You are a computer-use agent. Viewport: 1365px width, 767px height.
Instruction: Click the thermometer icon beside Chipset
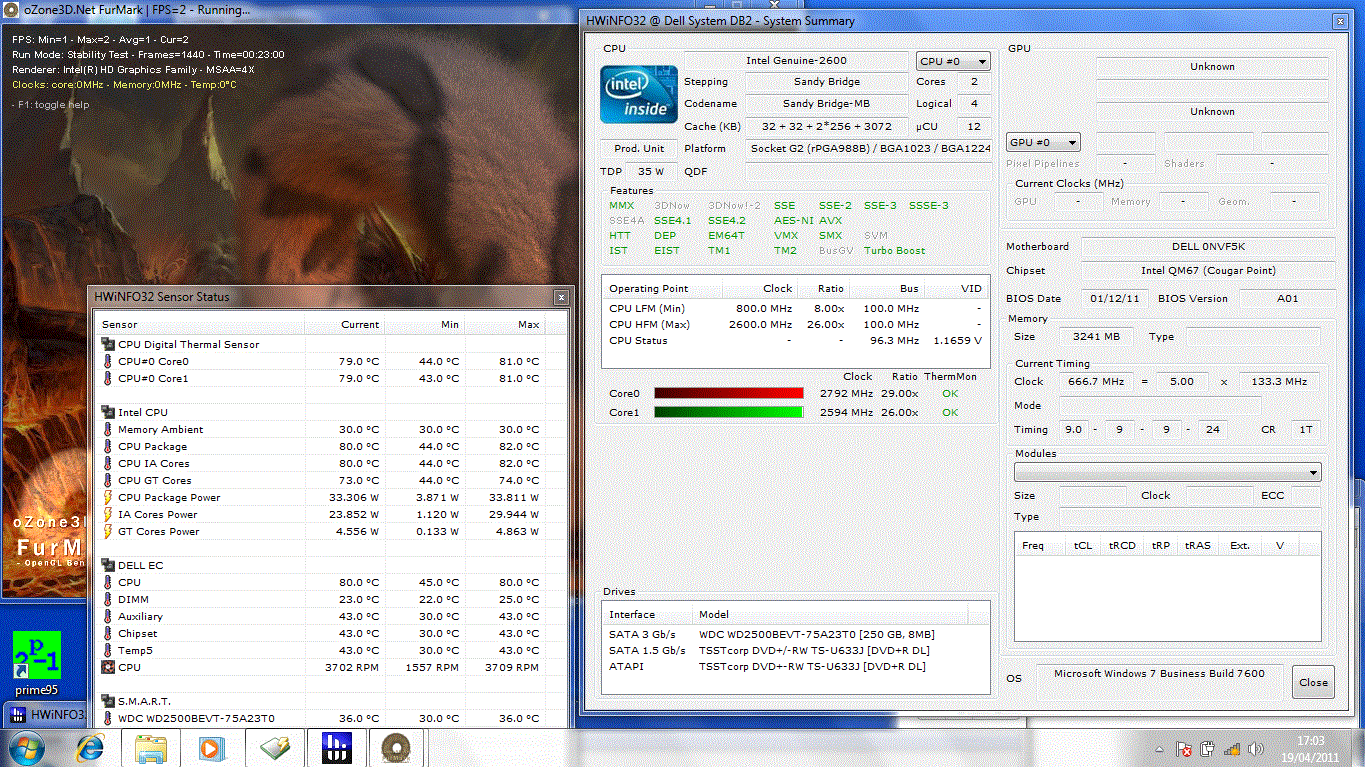108,634
